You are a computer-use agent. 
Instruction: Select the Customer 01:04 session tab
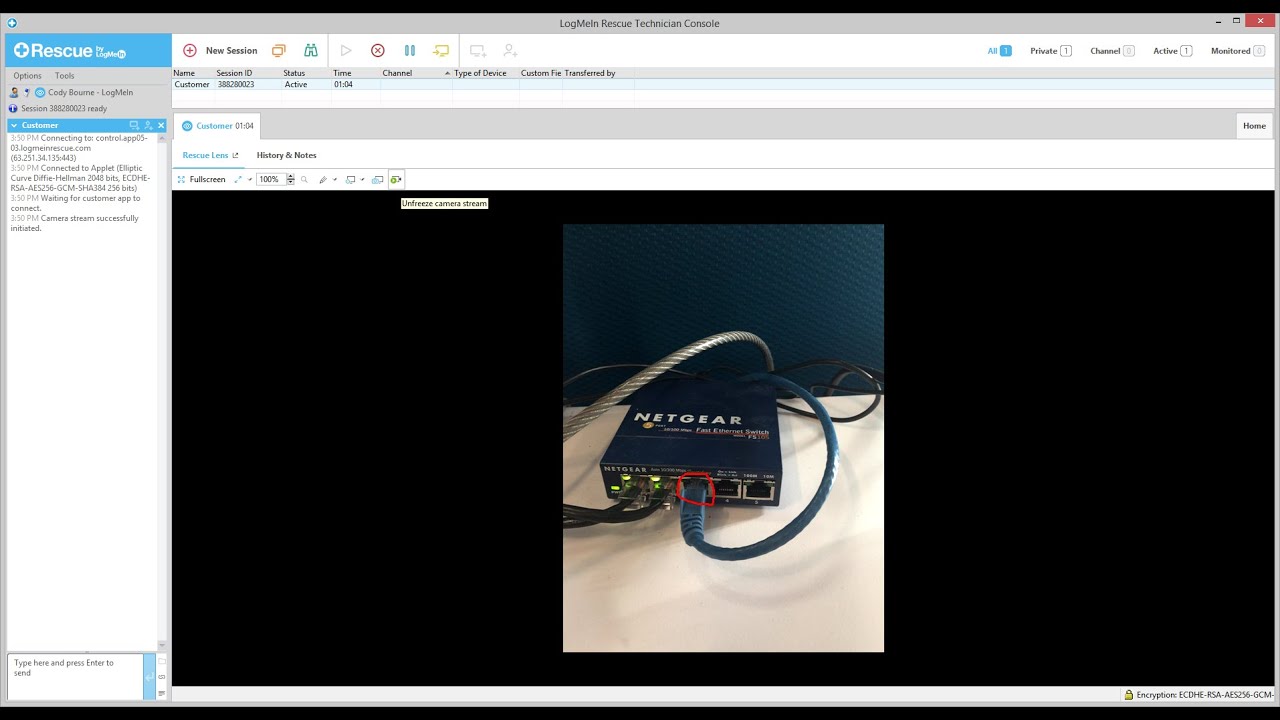click(217, 126)
